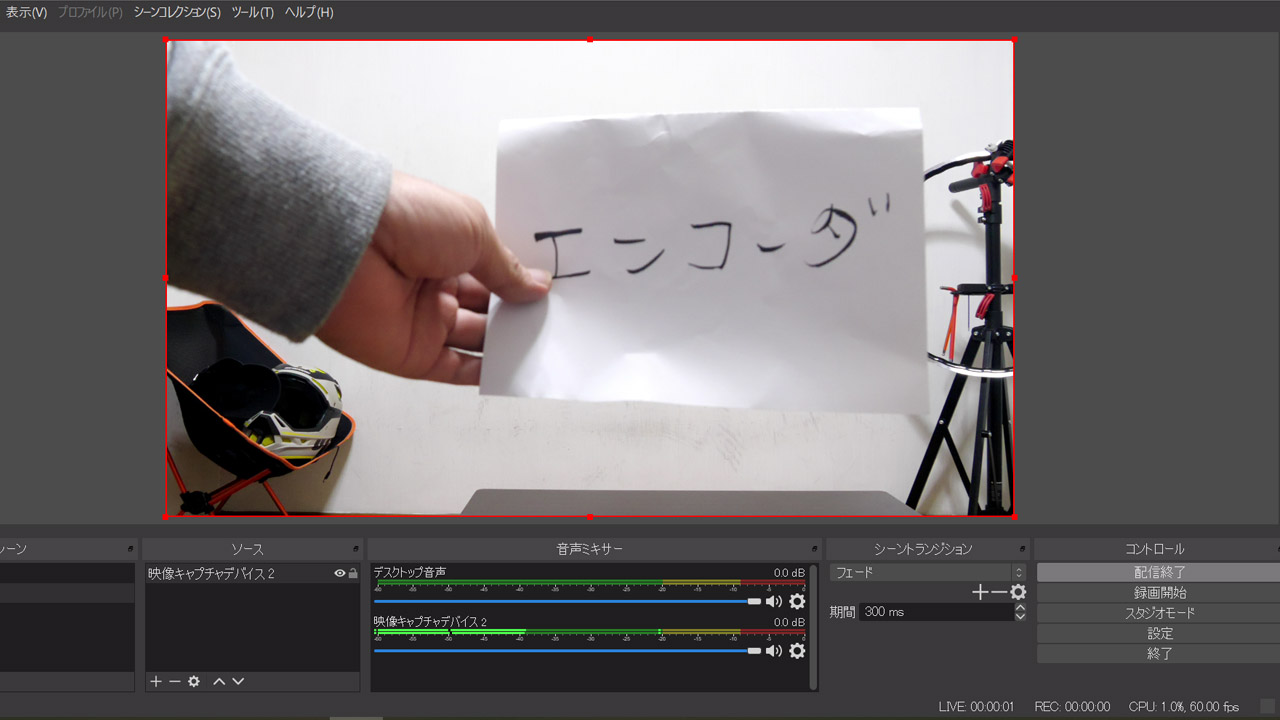Mute the 映像キャプチャデバイス 2 speaker icon
Viewport: 1280px width, 720px height.
(773, 651)
